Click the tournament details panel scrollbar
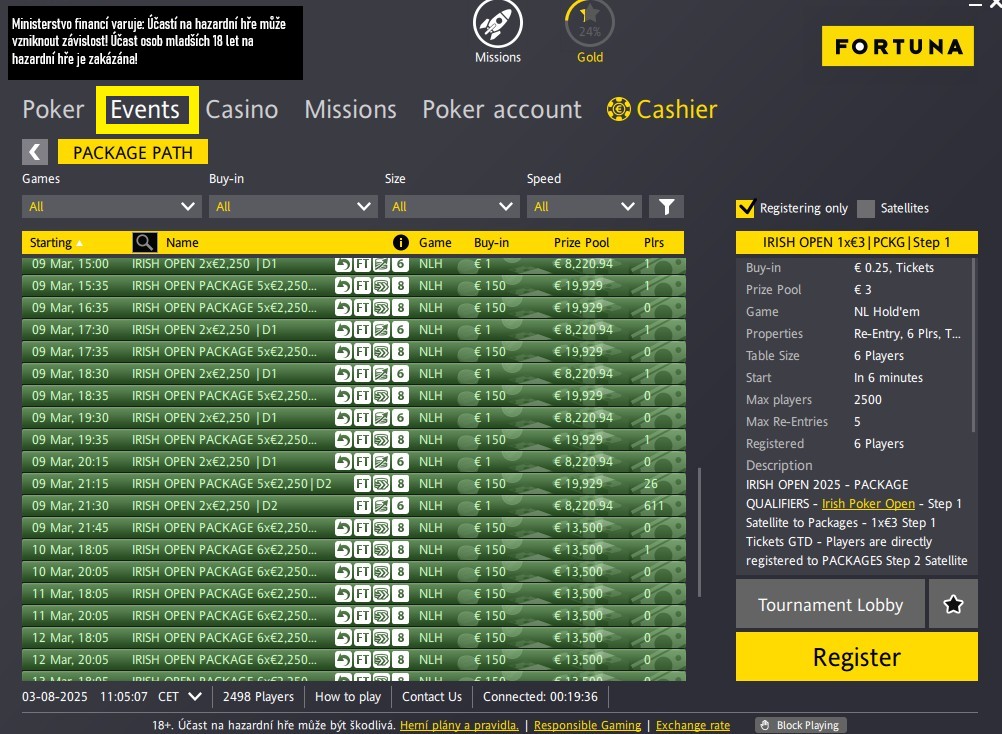Screen dimensions: 1002x734 coord(974,345)
